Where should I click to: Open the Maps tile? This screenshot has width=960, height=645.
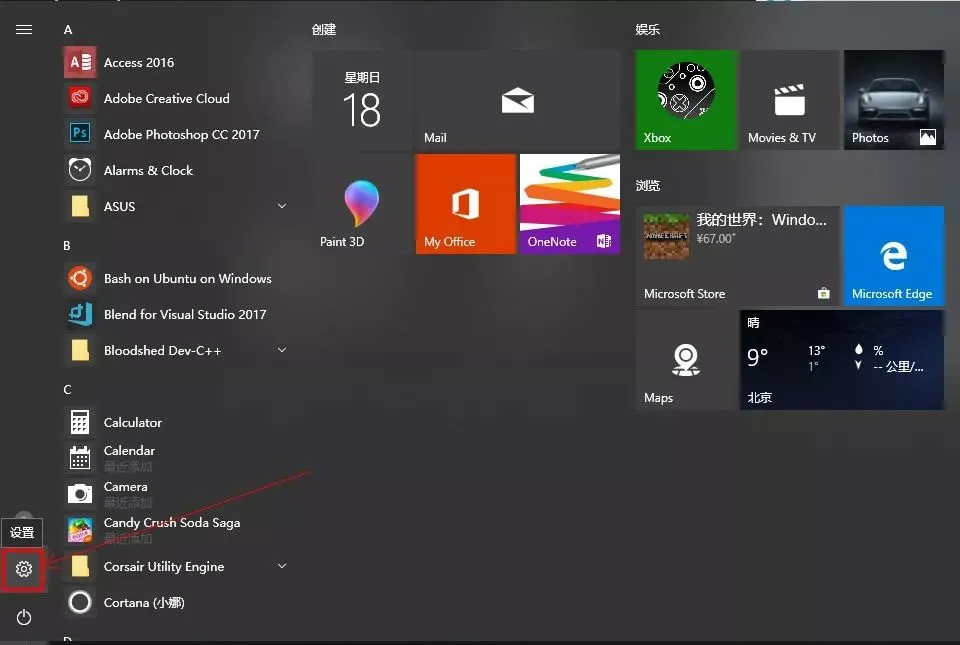tap(686, 360)
